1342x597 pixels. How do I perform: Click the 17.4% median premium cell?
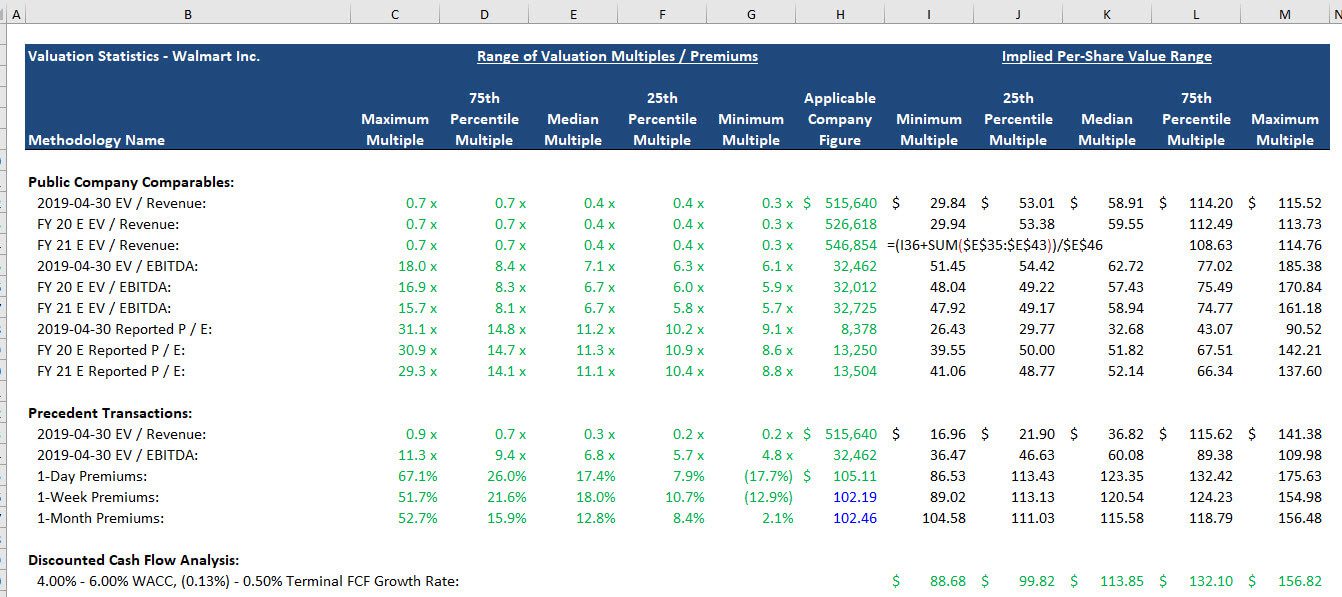click(596, 476)
